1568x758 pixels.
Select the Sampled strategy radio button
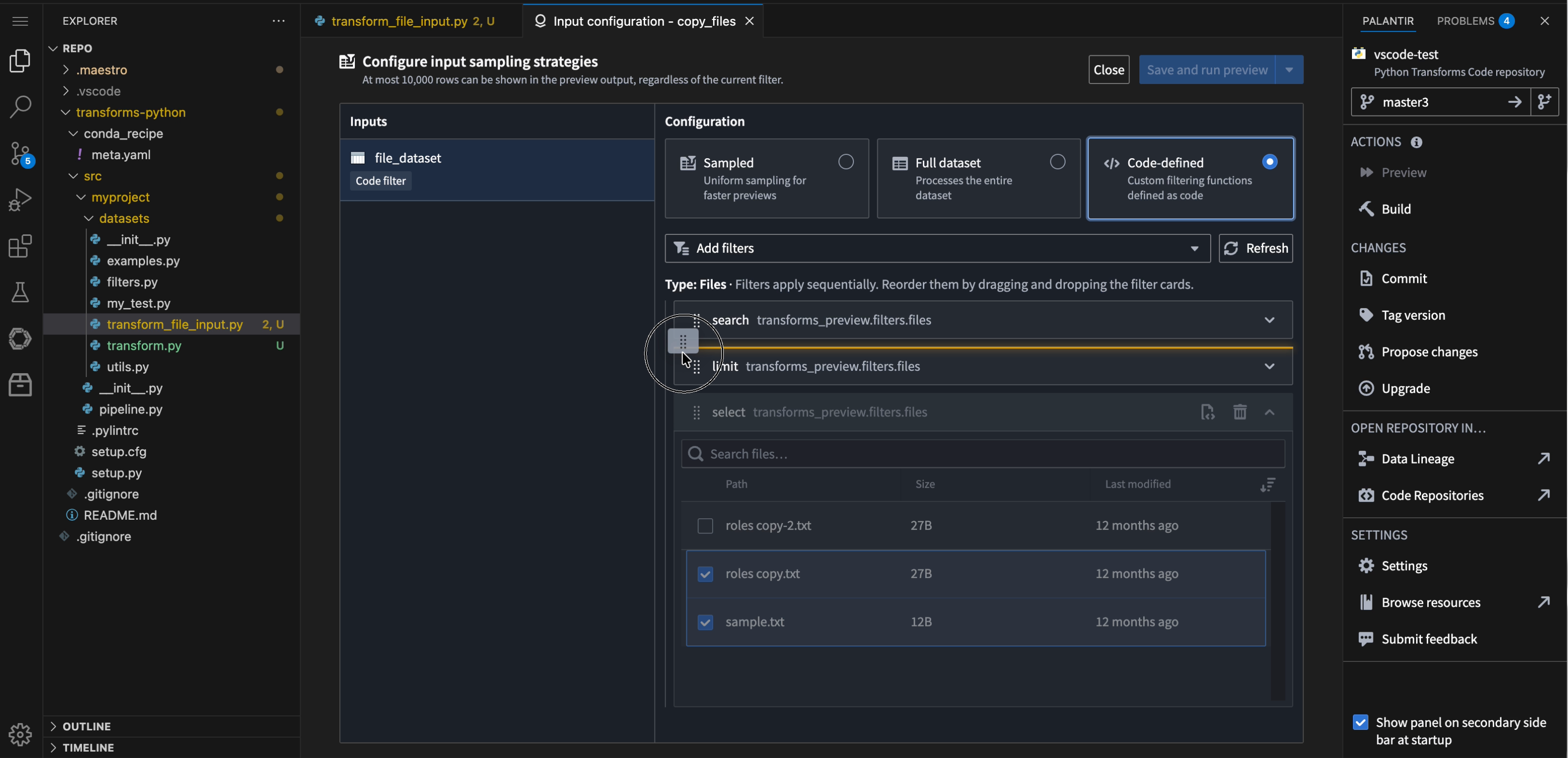coord(846,161)
